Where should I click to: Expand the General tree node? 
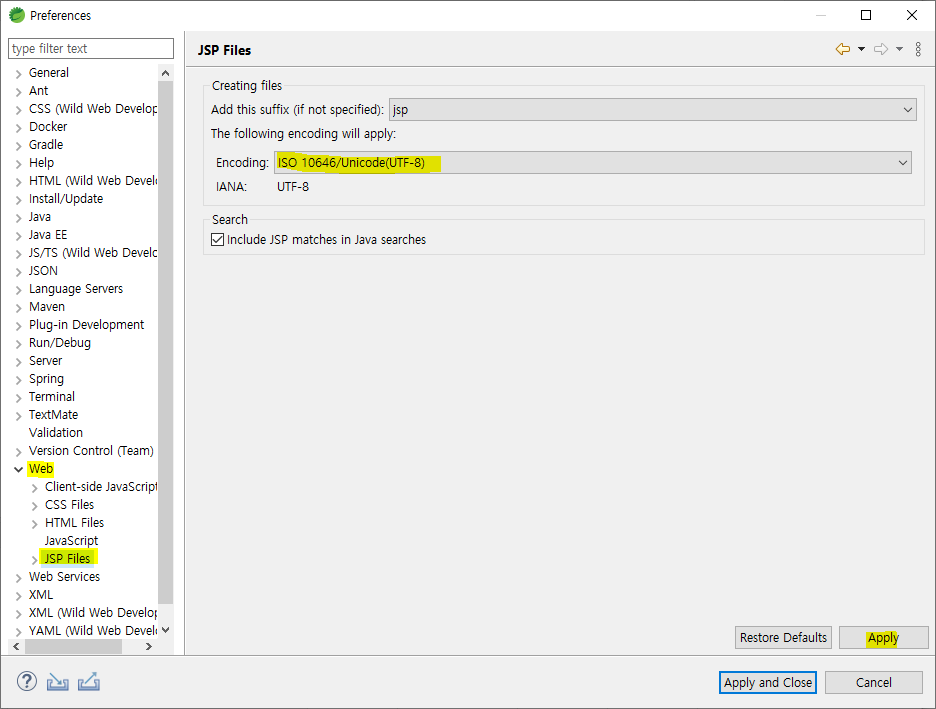click(x=19, y=73)
